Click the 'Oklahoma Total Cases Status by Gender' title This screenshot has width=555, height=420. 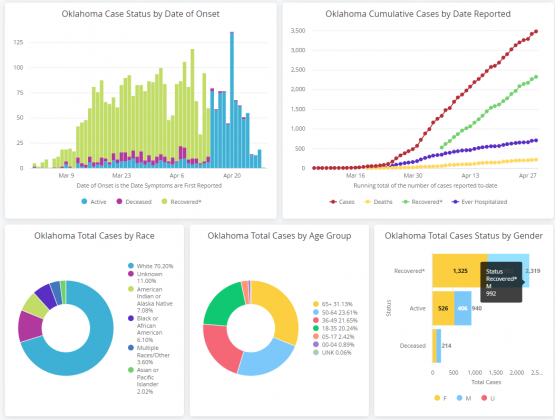[464, 236]
